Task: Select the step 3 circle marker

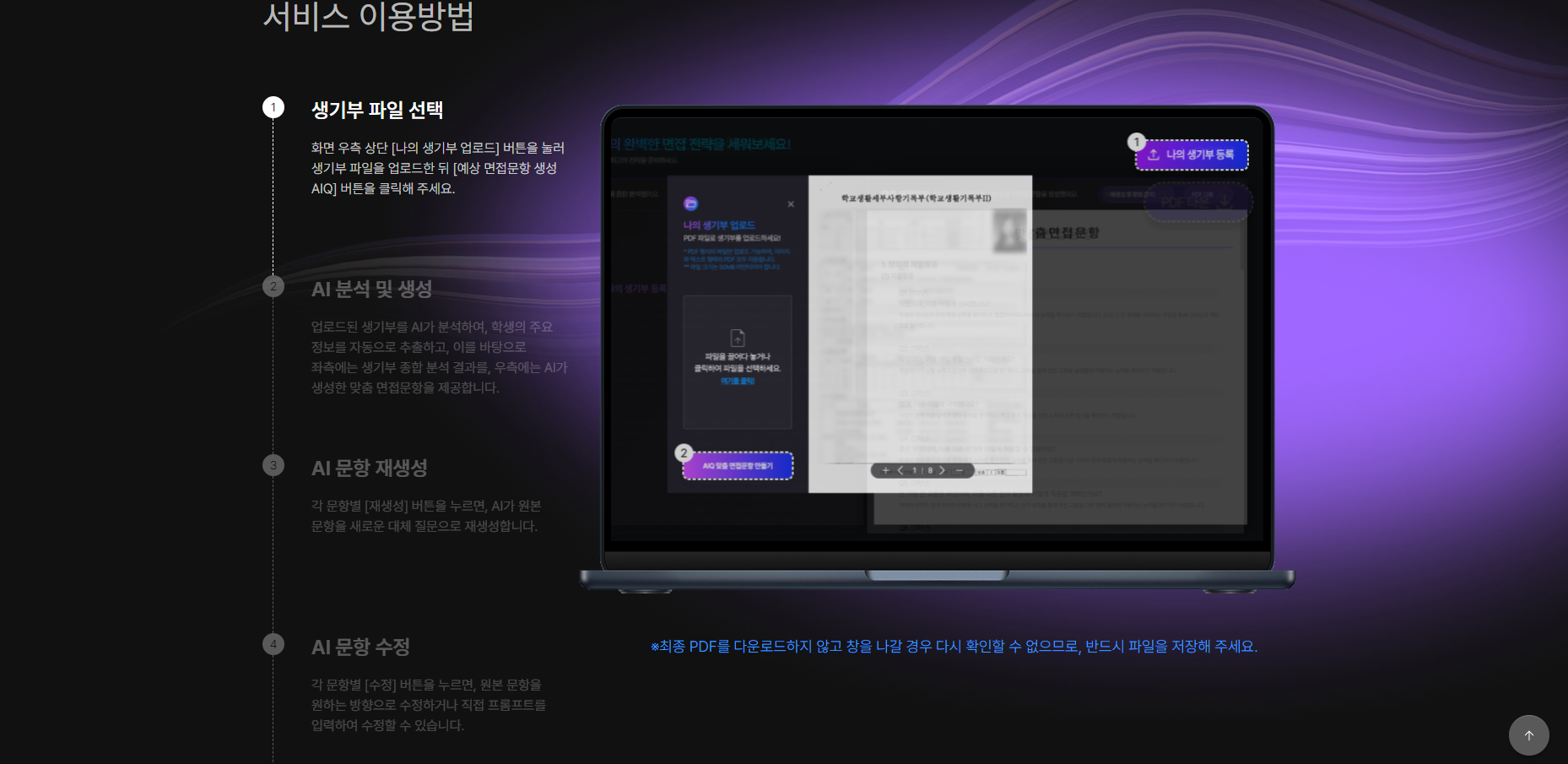Action: tap(273, 466)
